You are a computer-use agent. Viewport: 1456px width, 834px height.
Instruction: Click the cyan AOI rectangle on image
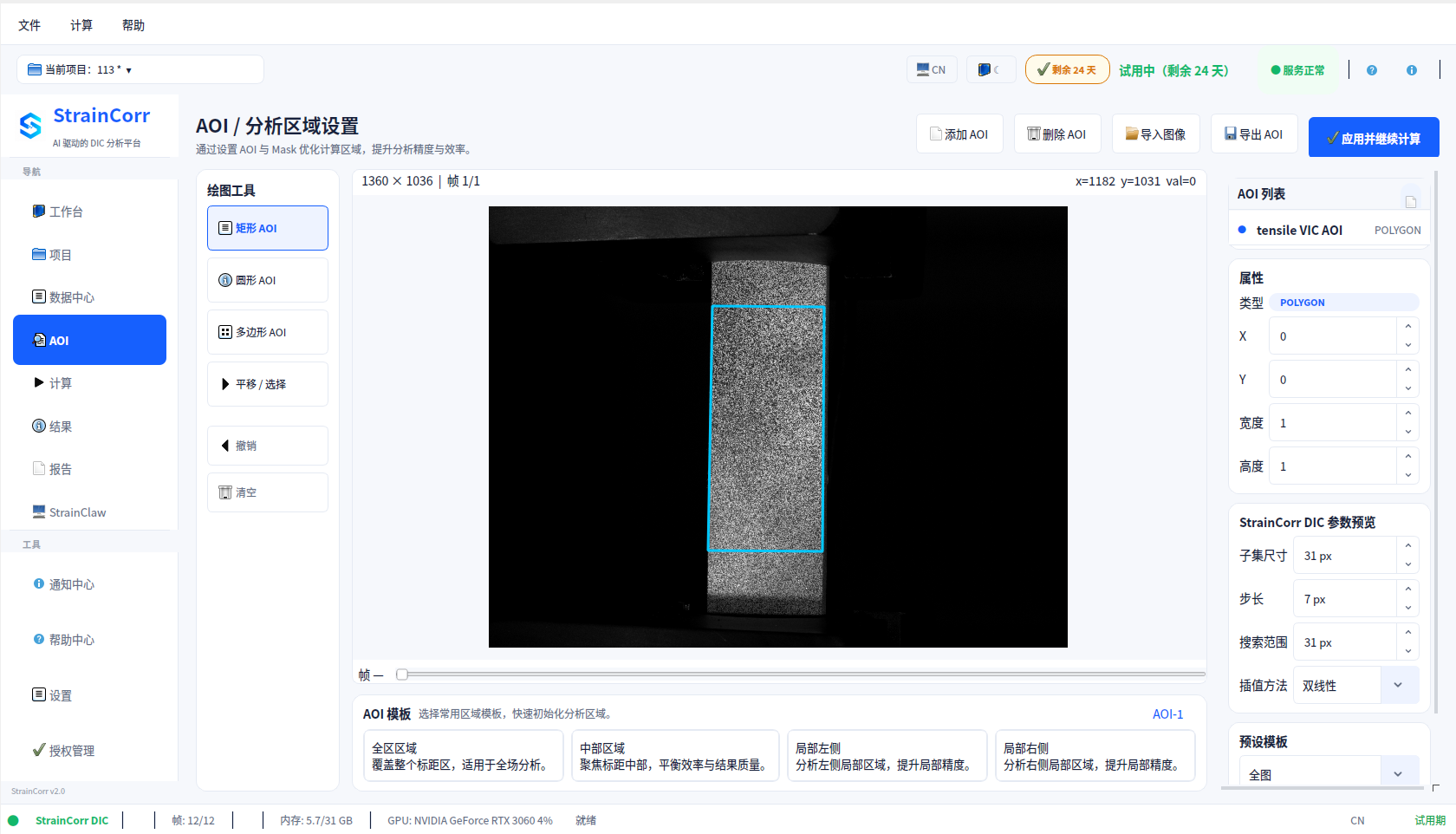[766, 428]
